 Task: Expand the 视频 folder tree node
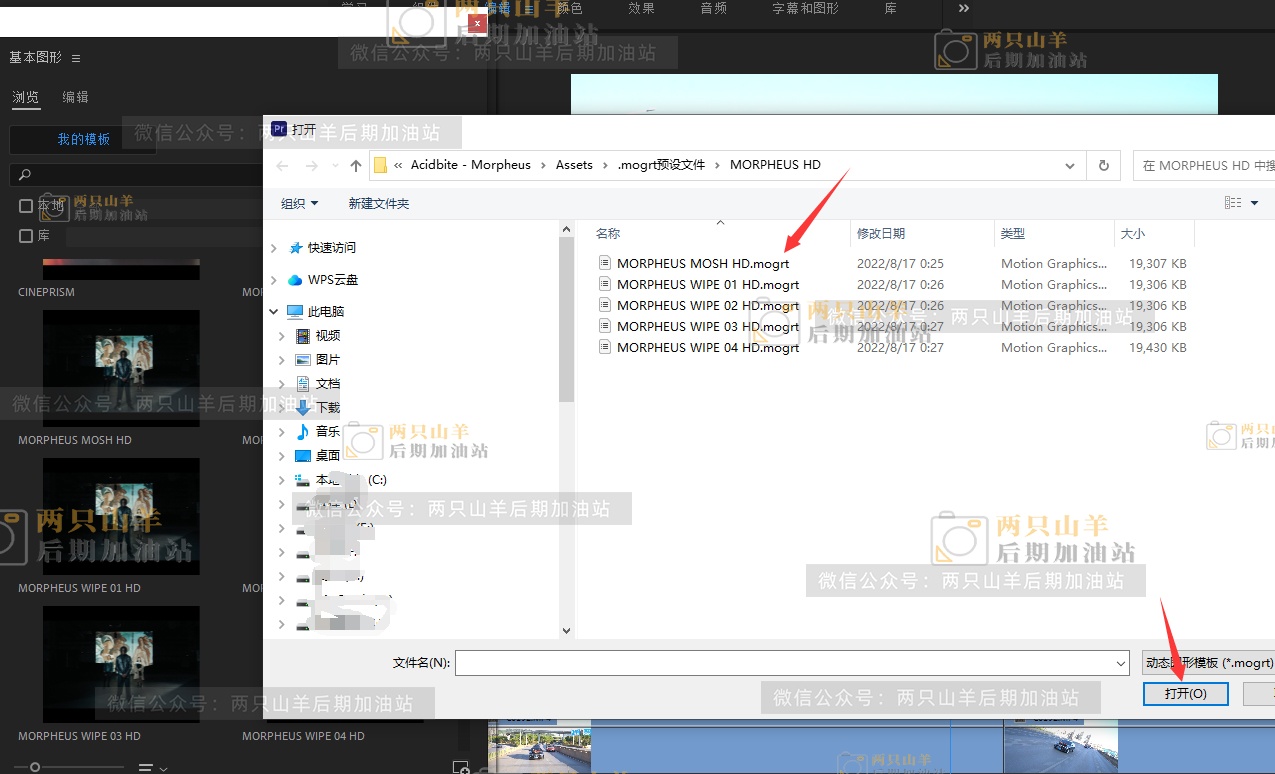pyautogui.click(x=282, y=336)
